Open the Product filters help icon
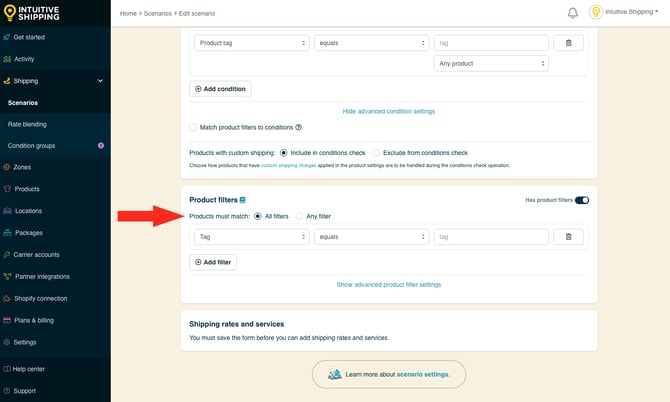 pos(242,200)
